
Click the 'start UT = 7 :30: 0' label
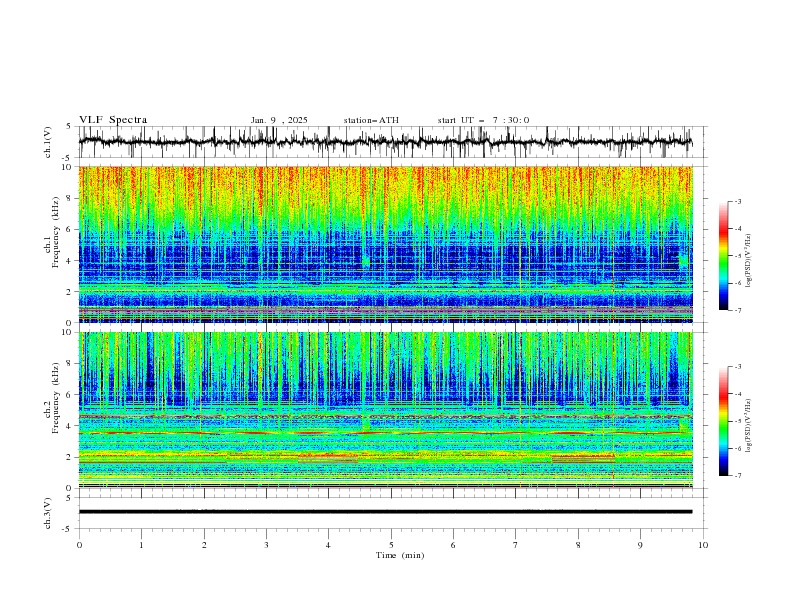point(483,120)
